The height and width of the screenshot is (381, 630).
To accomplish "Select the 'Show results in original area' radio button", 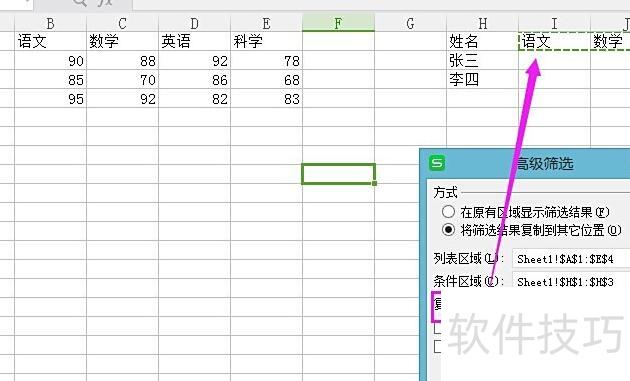I will (448, 211).
